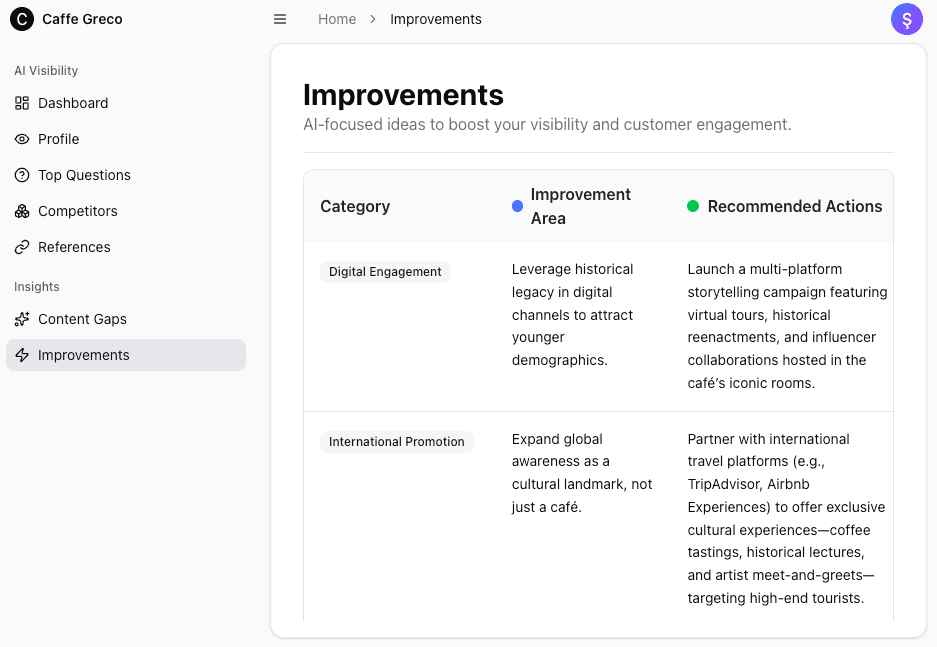Go to Home in breadcrumb
The height and width of the screenshot is (647, 937).
coord(337,19)
